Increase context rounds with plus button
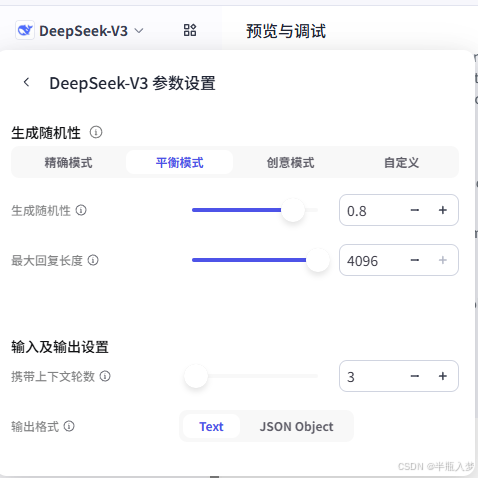 (x=443, y=376)
